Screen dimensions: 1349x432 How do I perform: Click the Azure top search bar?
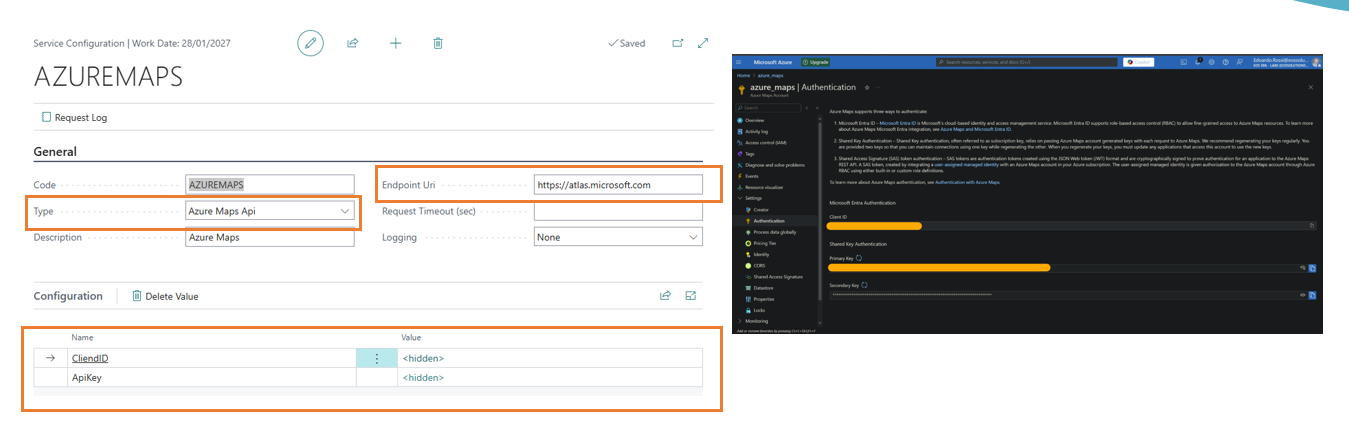[1026, 62]
